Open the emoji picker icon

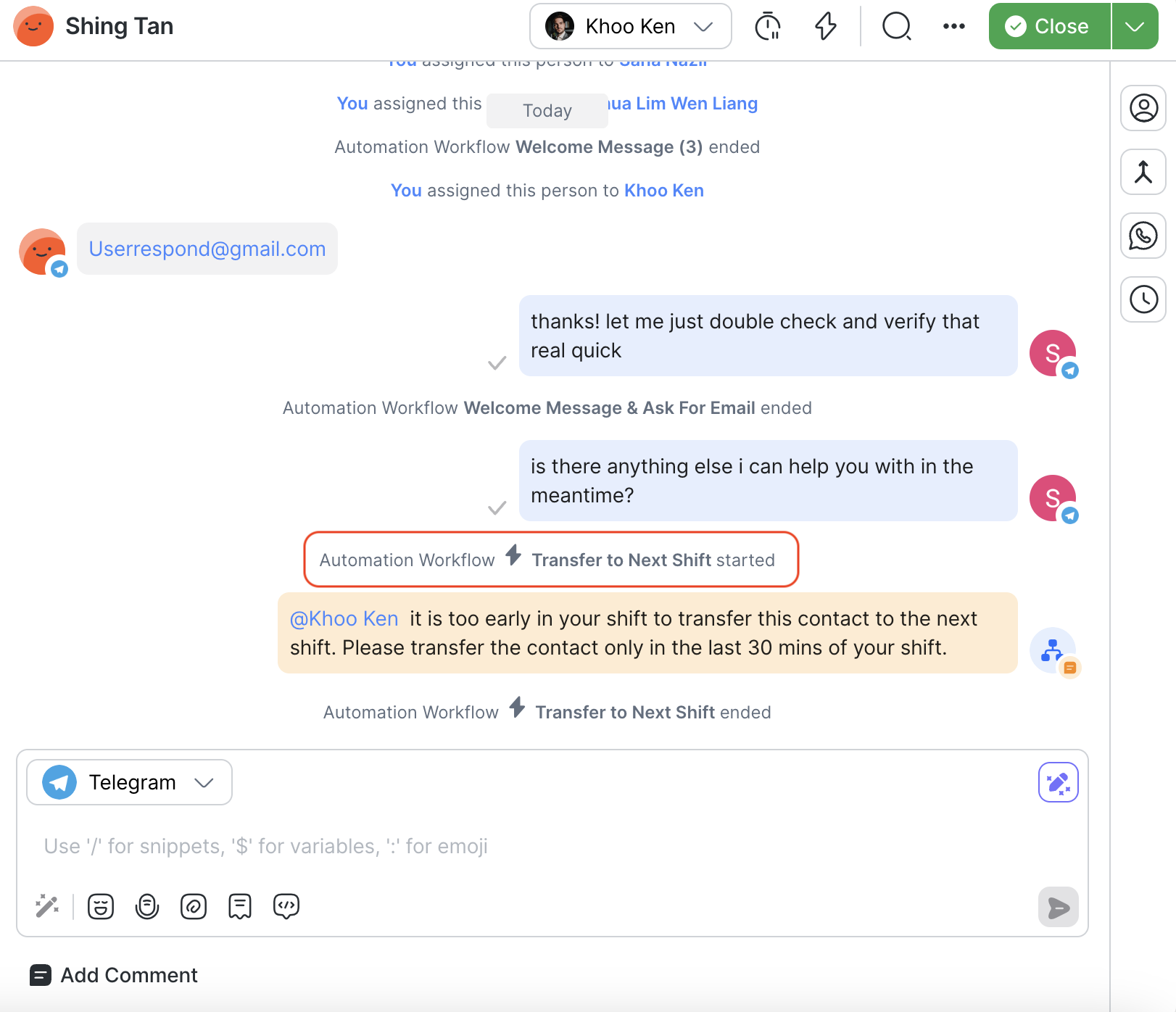click(101, 906)
